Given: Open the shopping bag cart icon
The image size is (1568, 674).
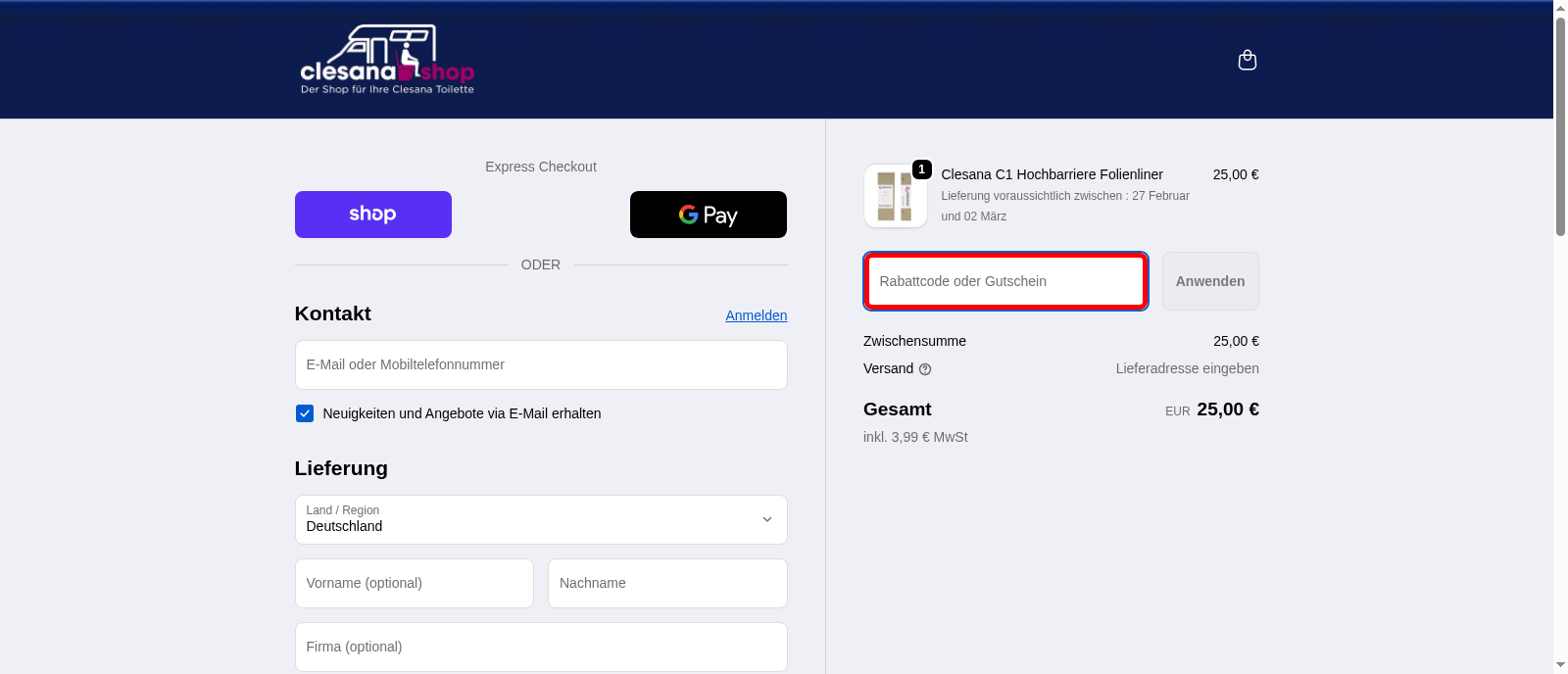Looking at the screenshot, I should (x=1247, y=60).
